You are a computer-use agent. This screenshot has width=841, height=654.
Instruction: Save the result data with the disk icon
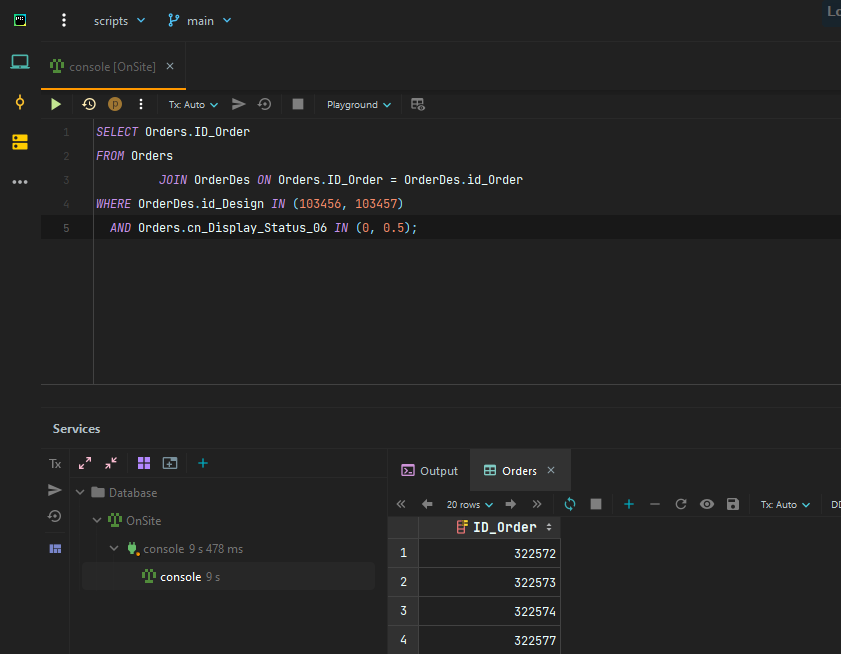(x=732, y=504)
